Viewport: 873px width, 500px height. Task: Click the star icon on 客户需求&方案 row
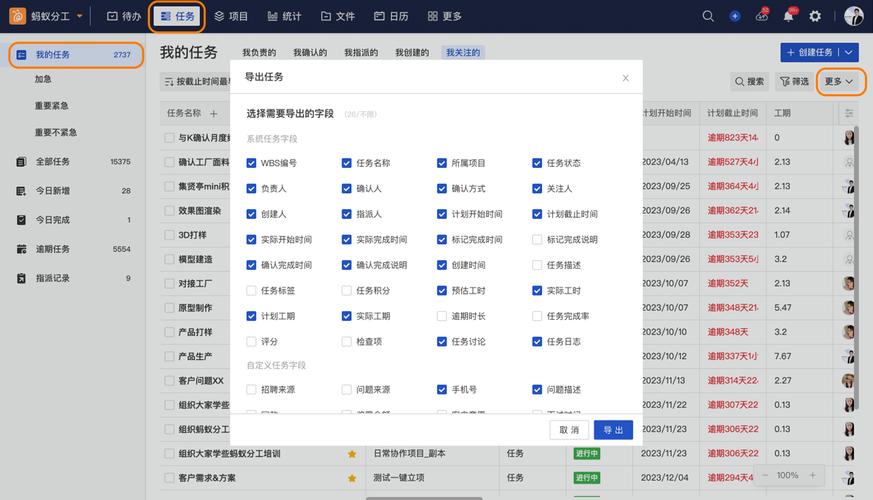[x=352, y=478]
